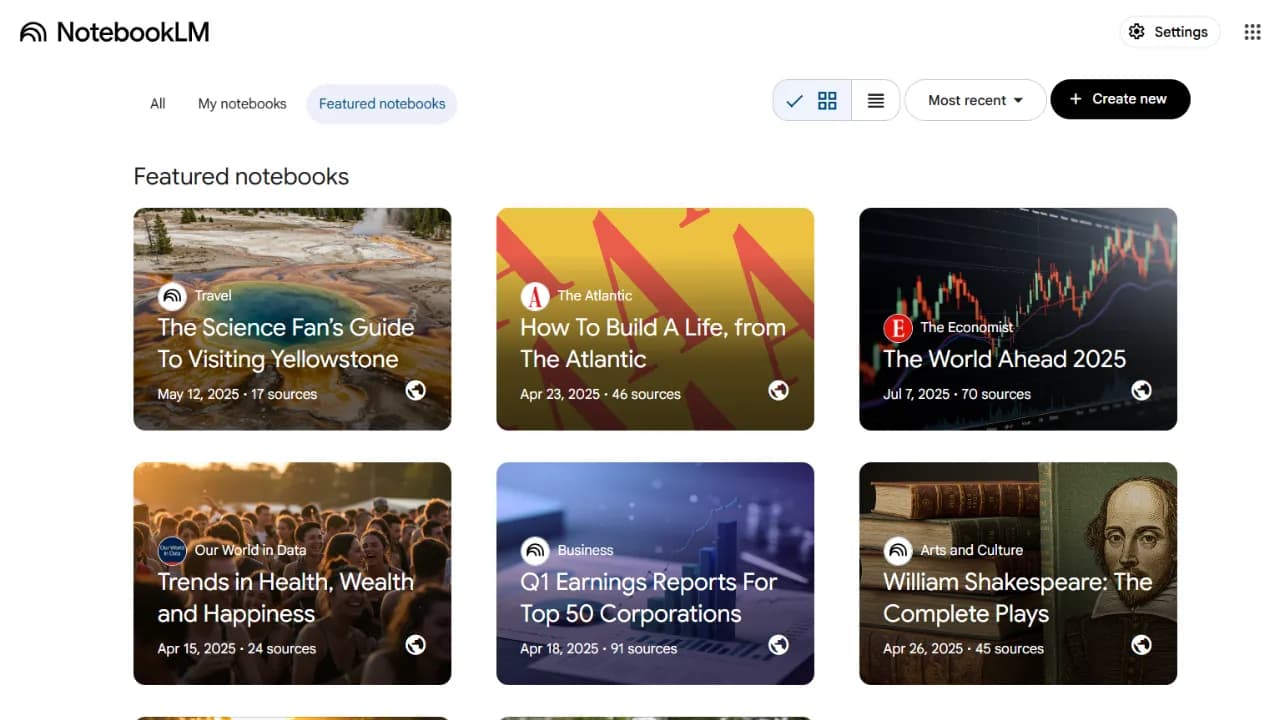Open the Google apps grid
Viewport: 1280px width, 720px height.
(1252, 32)
